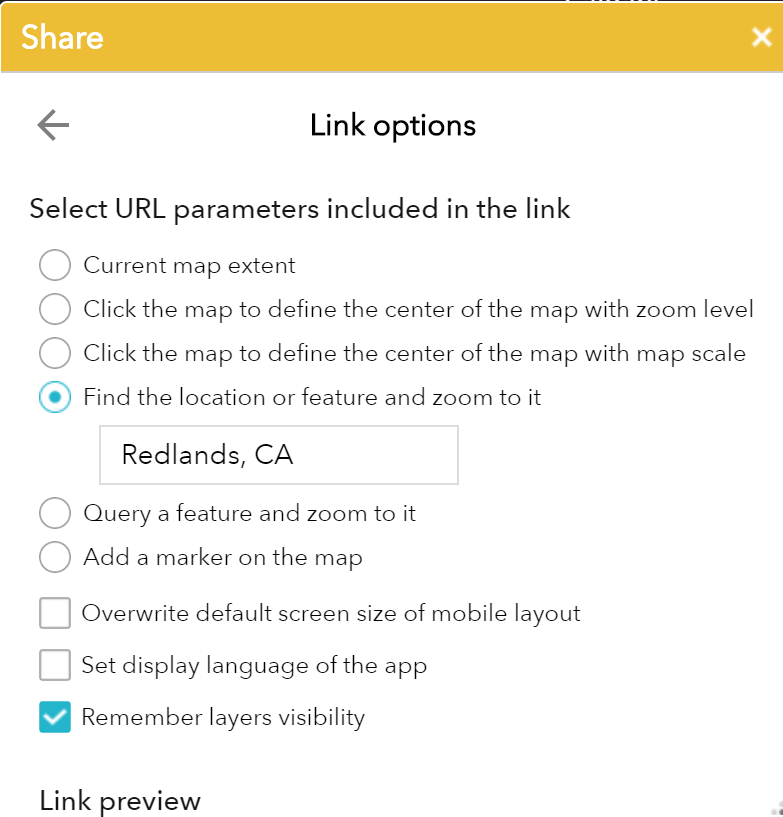Image resolution: width=783 pixels, height=817 pixels.
Task: Click the yellow "Share" title bar
Action: click(62, 37)
